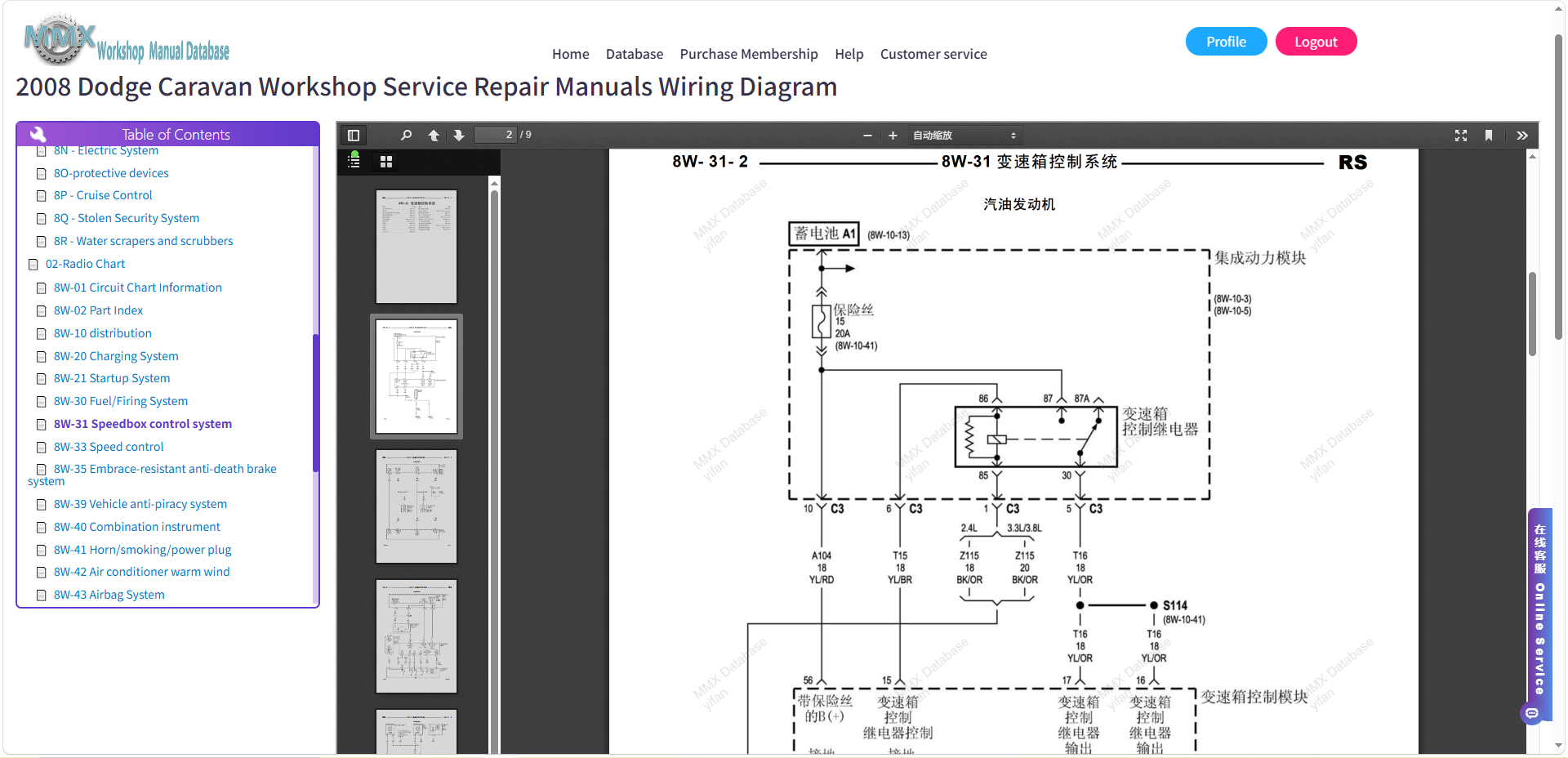This screenshot has width=1568, height=758.
Task: Select page 3 thumbnail
Action: (416, 506)
